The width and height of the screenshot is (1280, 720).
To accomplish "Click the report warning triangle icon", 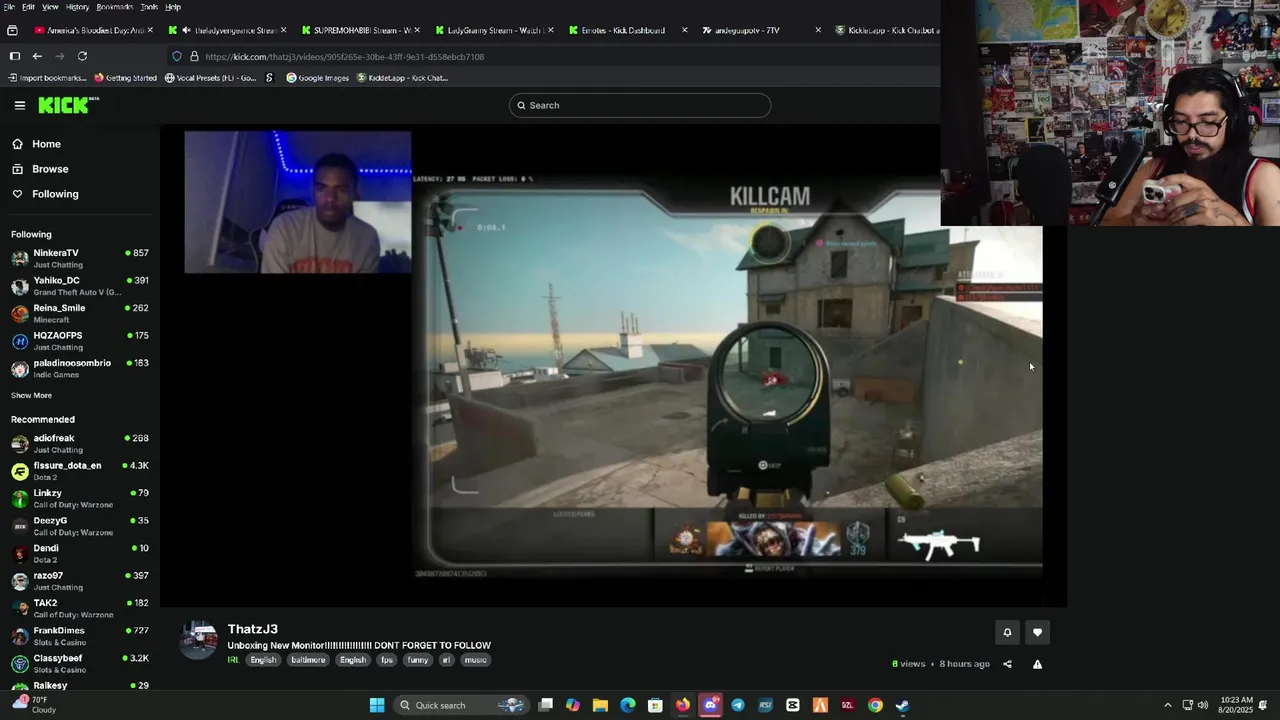I will 1037,664.
